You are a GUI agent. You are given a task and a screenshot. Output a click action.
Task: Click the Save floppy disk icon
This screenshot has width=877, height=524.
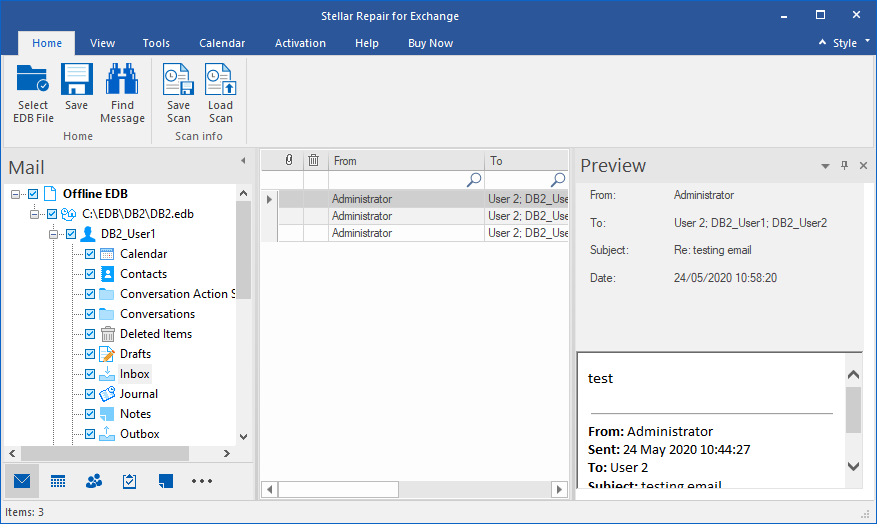point(76,79)
